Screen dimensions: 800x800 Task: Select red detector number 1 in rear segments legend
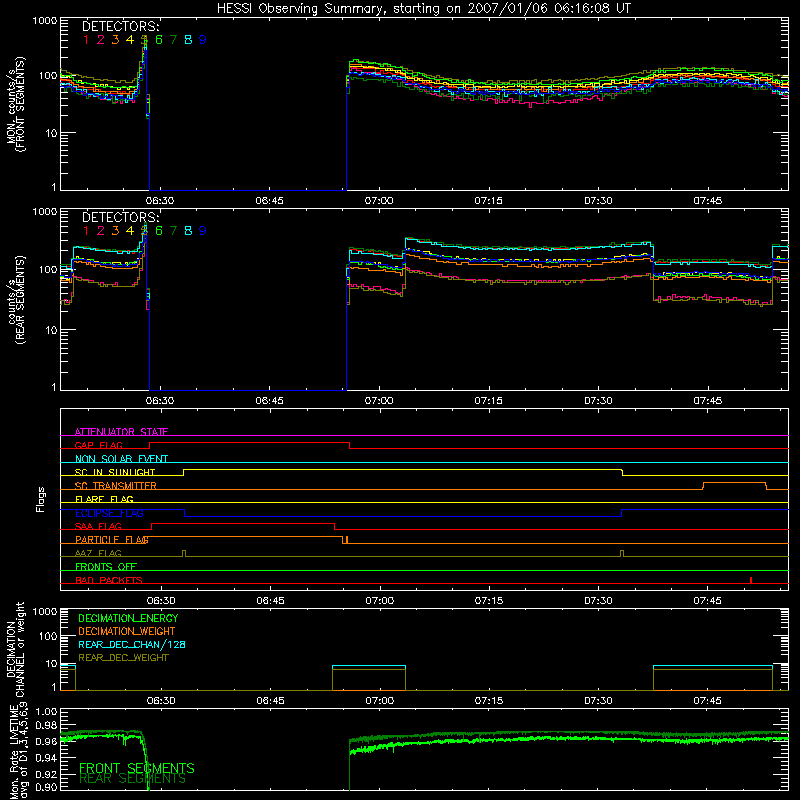[86, 231]
